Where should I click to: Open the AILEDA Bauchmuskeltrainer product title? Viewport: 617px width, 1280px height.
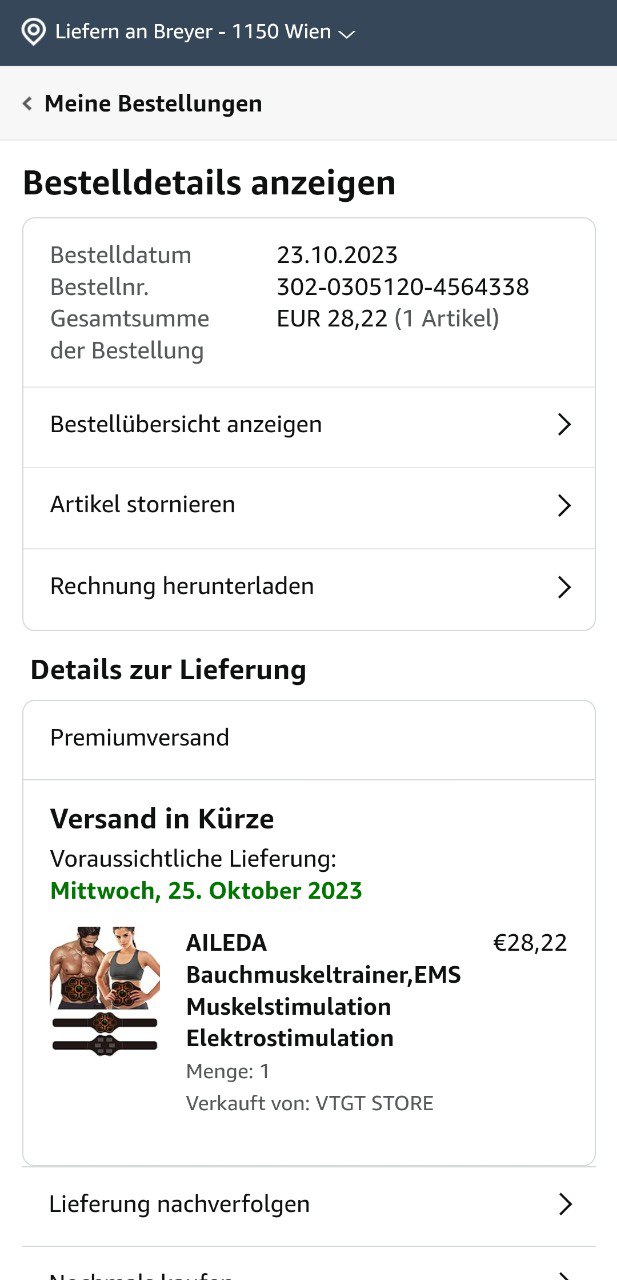[x=323, y=990]
